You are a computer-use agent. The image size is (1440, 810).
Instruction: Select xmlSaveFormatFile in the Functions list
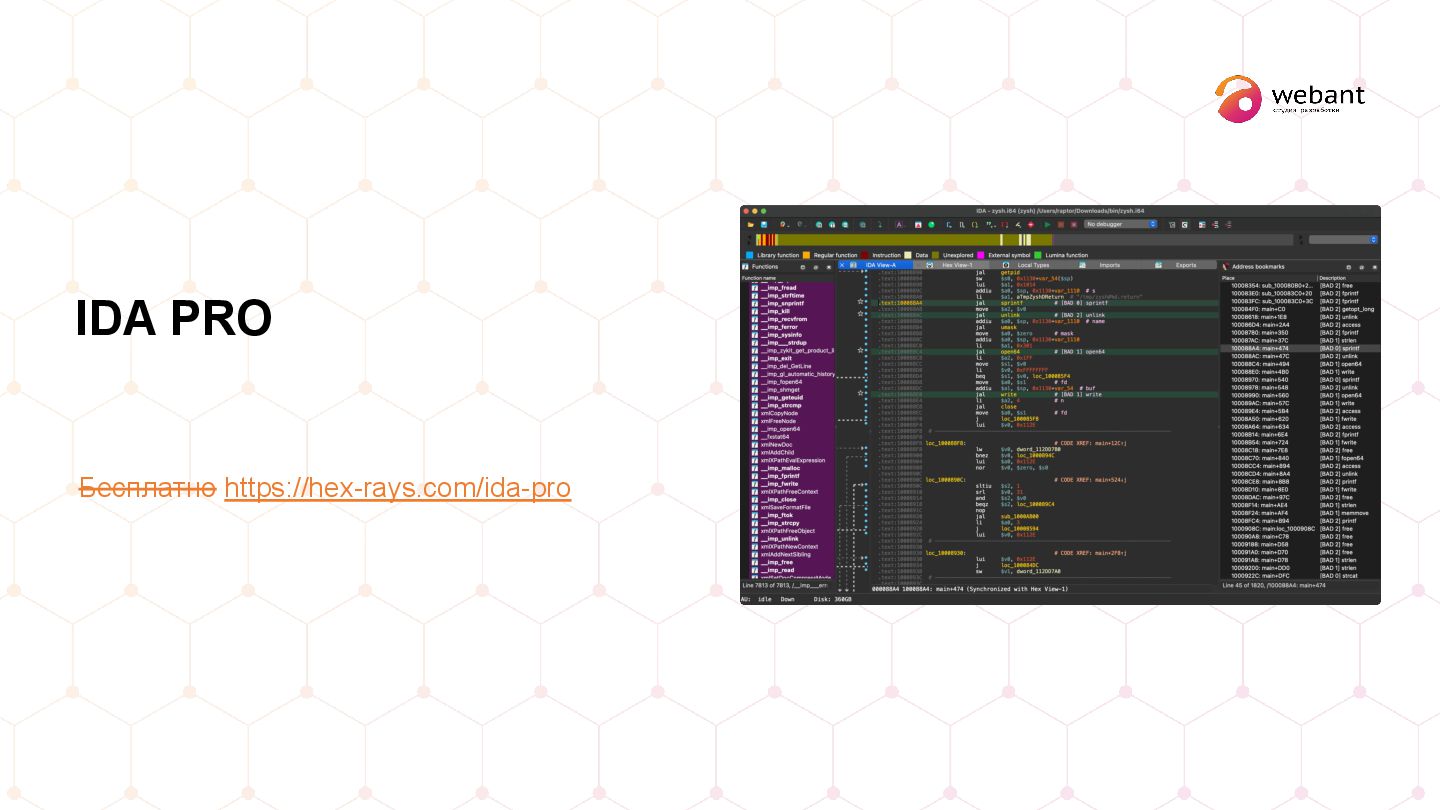pyautogui.click(x=792, y=507)
